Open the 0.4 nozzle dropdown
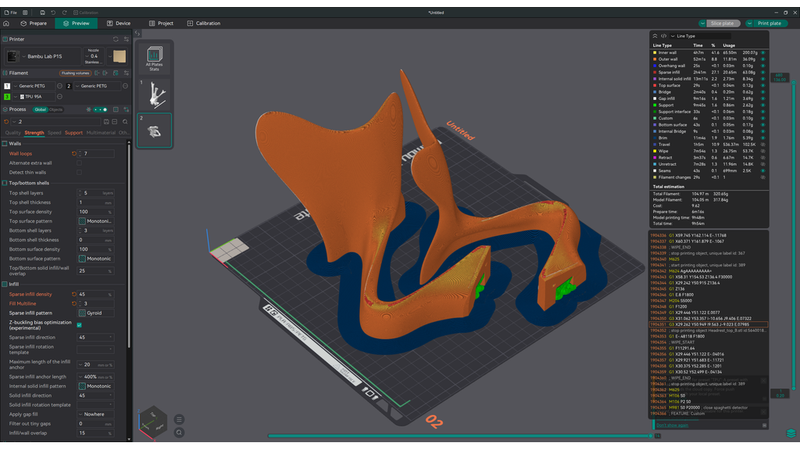The height and width of the screenshot is (450, 800). [x=94, y=56]
